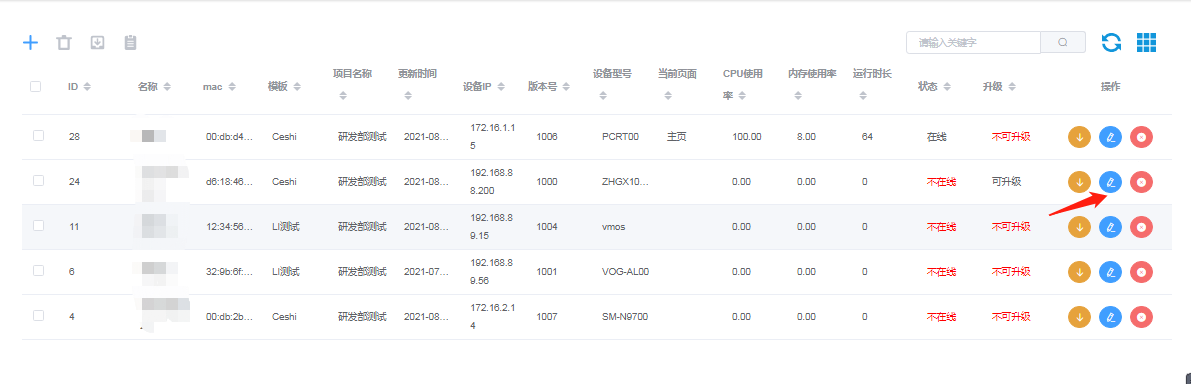1191x384 pixels.
Task: Sort by the ID column arrows
Action: point(87,87)
